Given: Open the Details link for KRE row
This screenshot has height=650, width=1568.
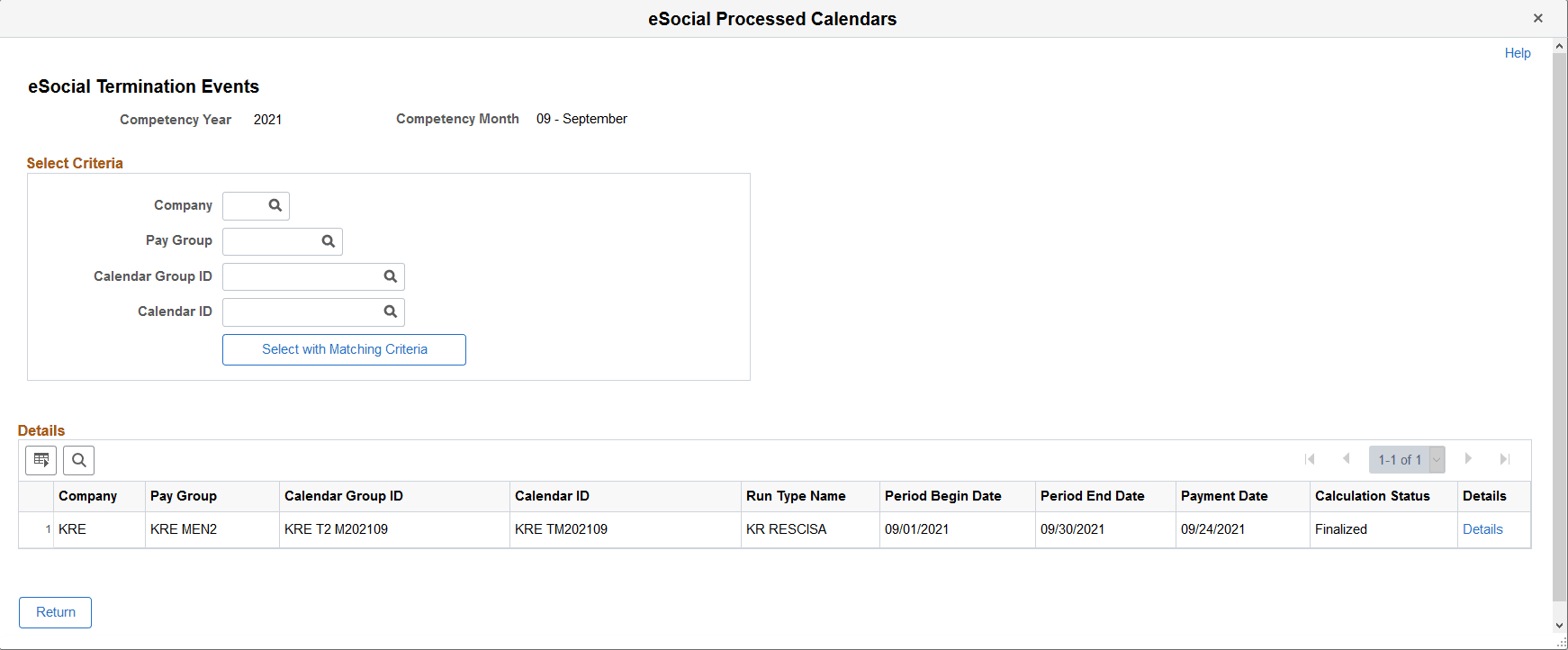Looking at the screenshot, I should [1482, 529].
